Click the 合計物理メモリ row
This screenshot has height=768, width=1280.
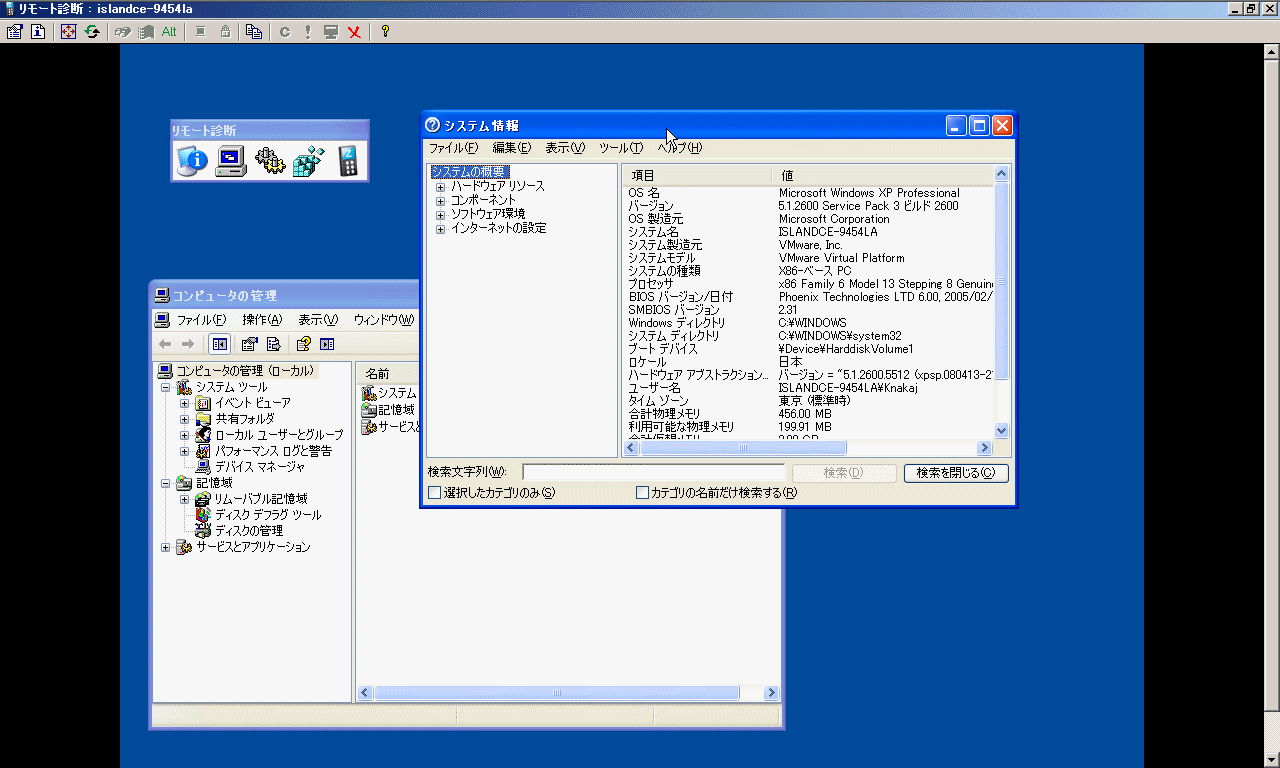pos(810,414)
